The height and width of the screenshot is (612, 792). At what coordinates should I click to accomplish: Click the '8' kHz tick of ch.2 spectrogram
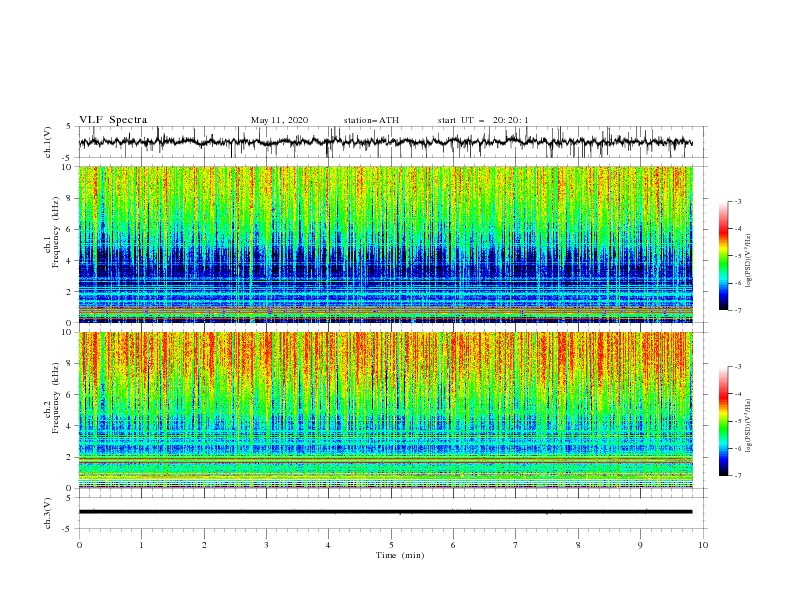click(x=69, y=364)
